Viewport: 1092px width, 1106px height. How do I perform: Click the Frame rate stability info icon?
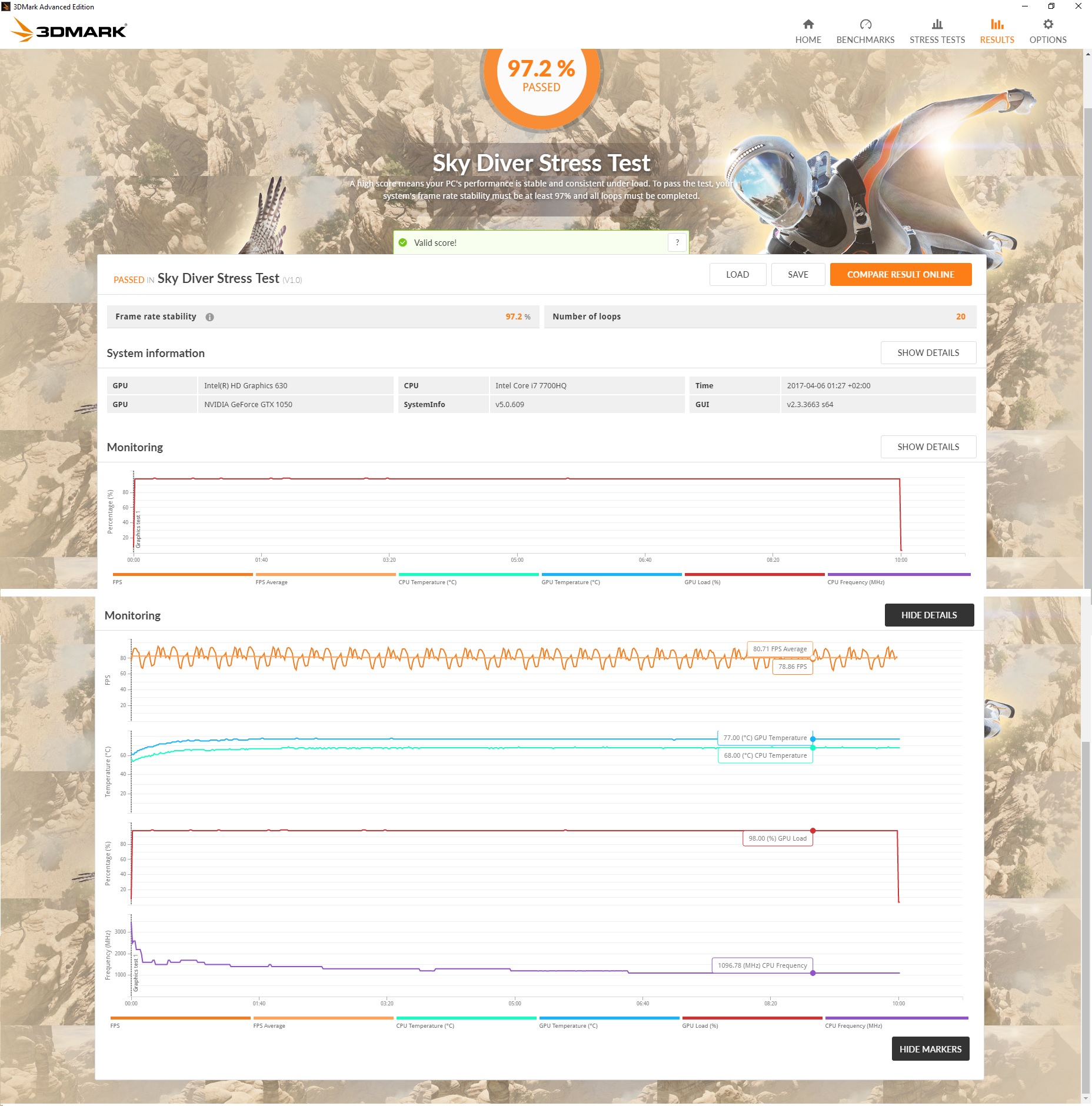209,317
